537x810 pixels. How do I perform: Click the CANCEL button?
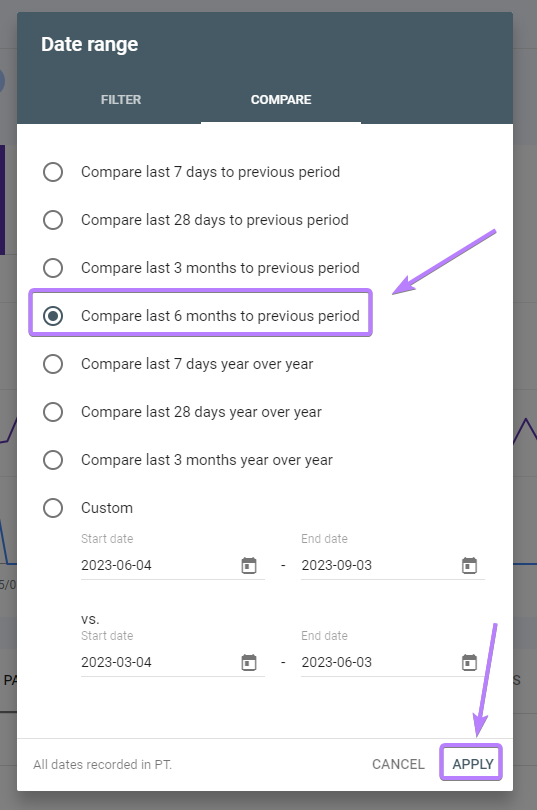(x=398, y=764)
